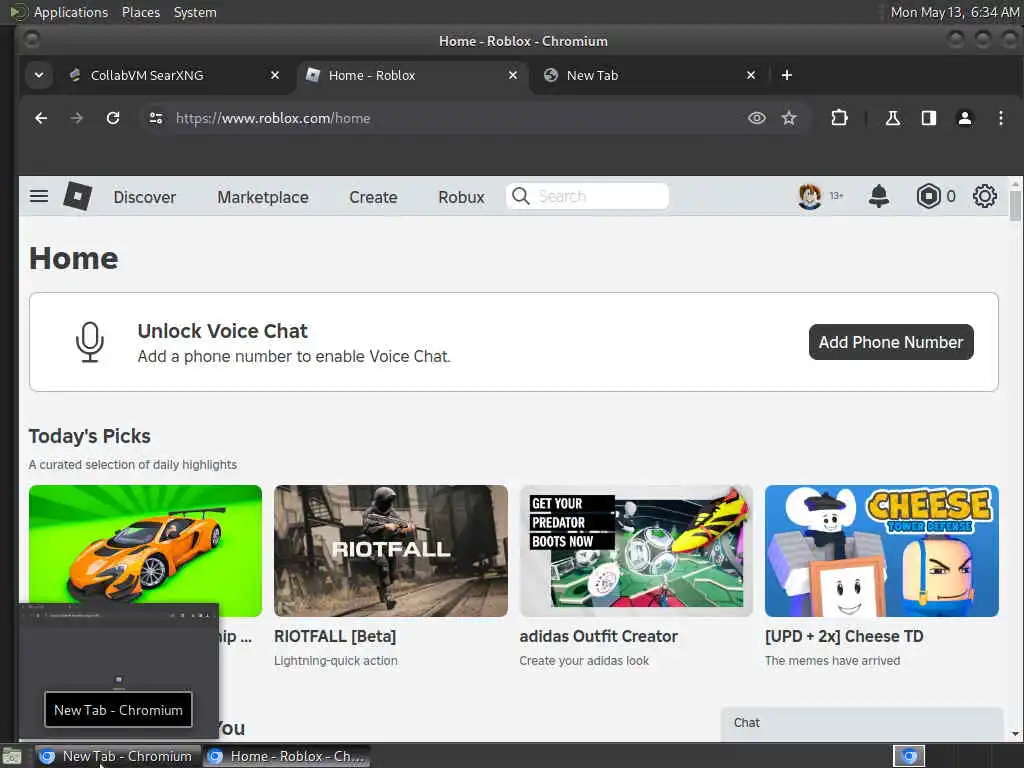Close the New Tab tab
Screen dimensions: 1024x768
(751, 75)
